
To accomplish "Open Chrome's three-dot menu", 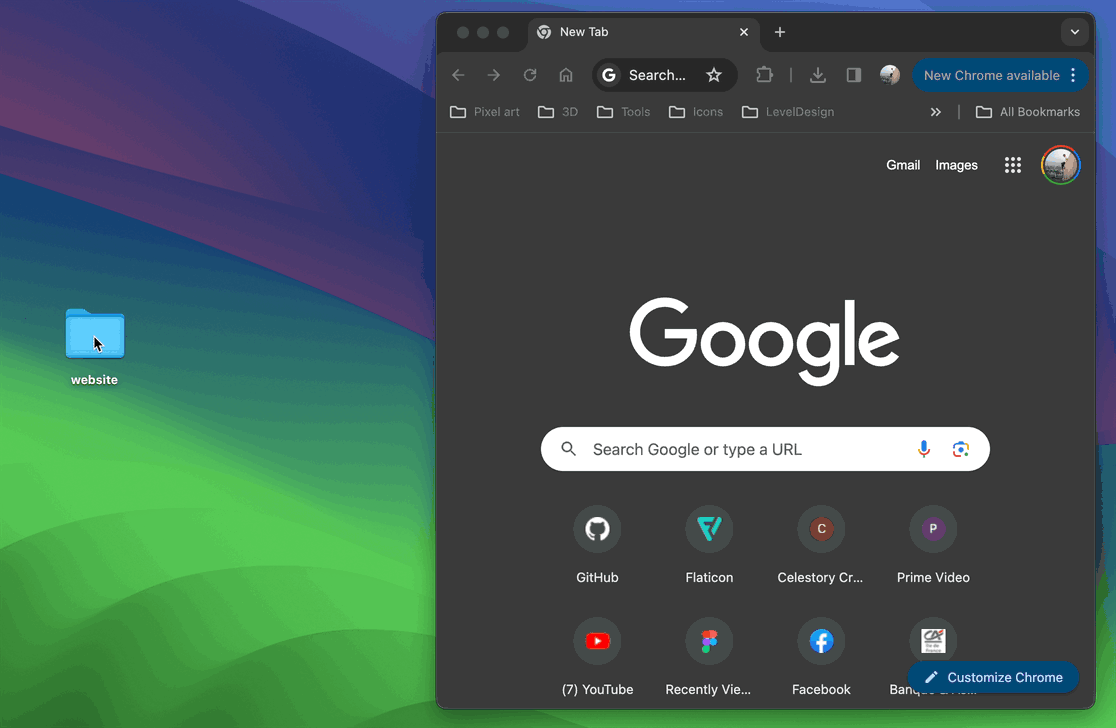I will pyautogui.click(x=1073, y=75).
